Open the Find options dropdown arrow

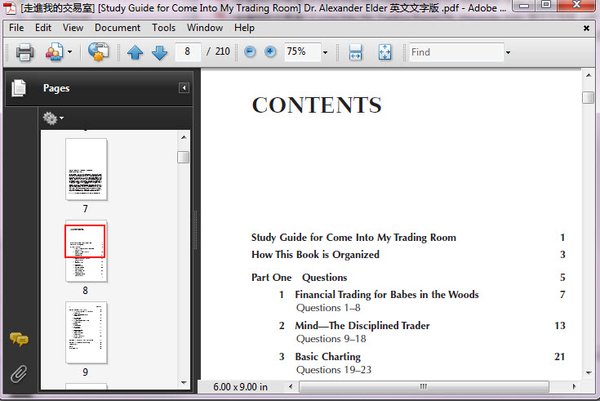[508, 52]
